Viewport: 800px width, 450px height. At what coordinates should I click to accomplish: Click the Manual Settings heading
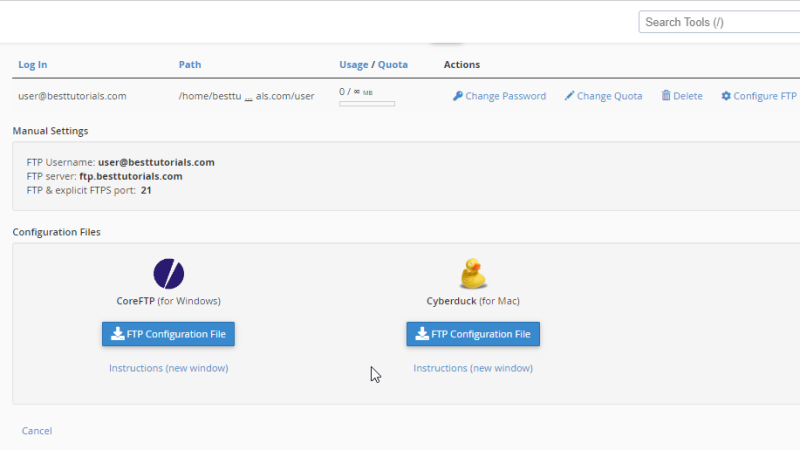(50, 131)
